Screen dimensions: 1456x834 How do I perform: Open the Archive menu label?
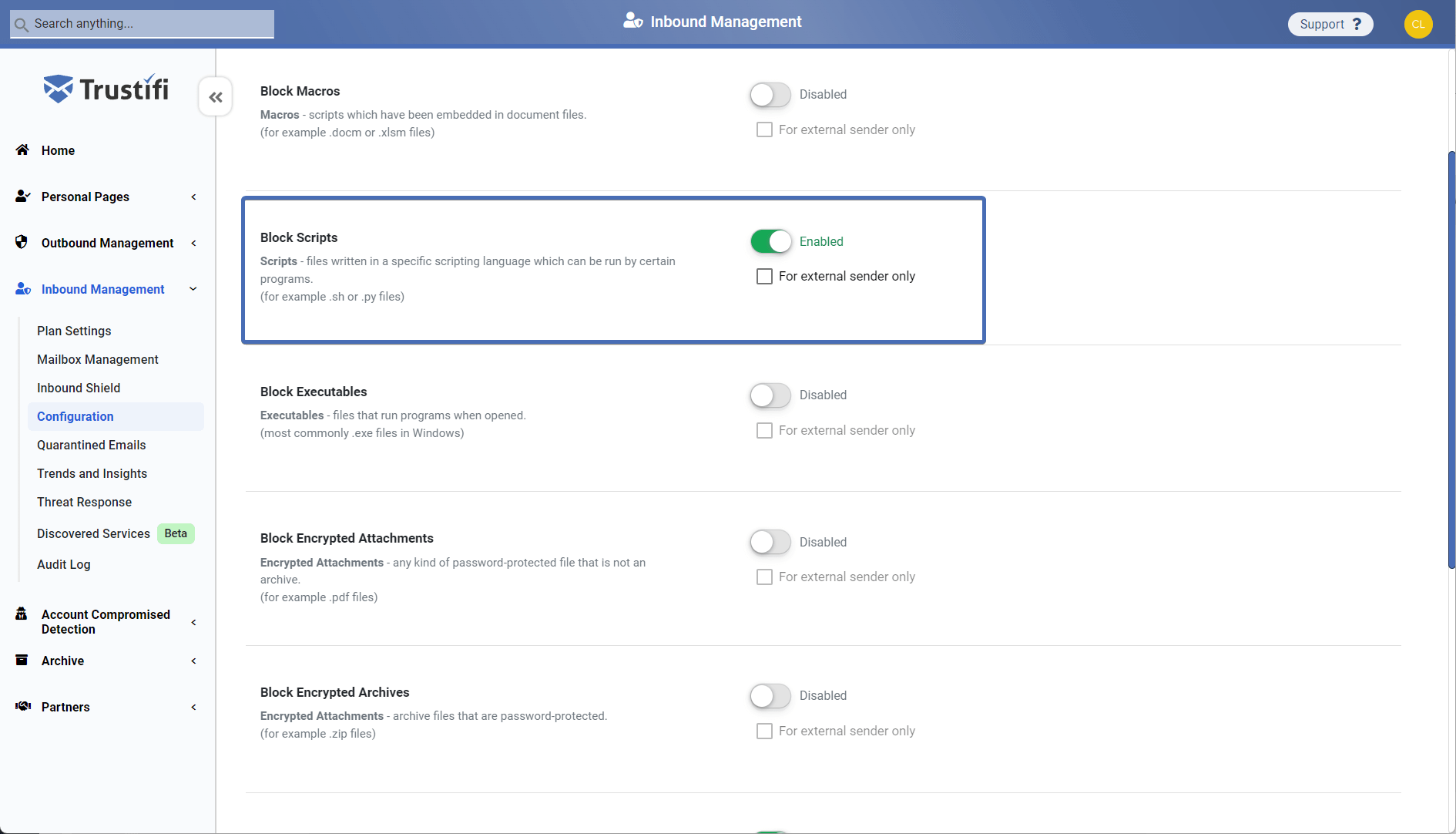coord(62,661)
